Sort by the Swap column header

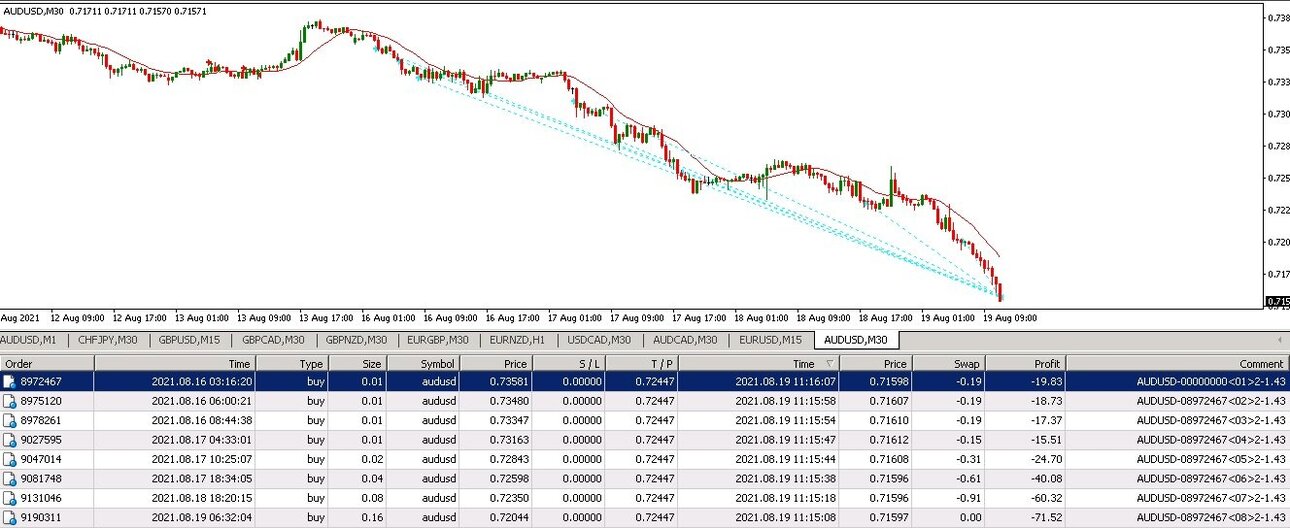click(948, 364)
